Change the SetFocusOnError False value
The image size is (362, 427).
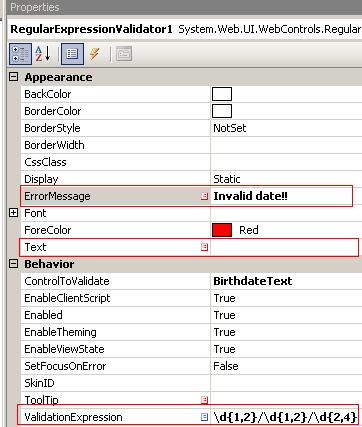pos(226,366)
